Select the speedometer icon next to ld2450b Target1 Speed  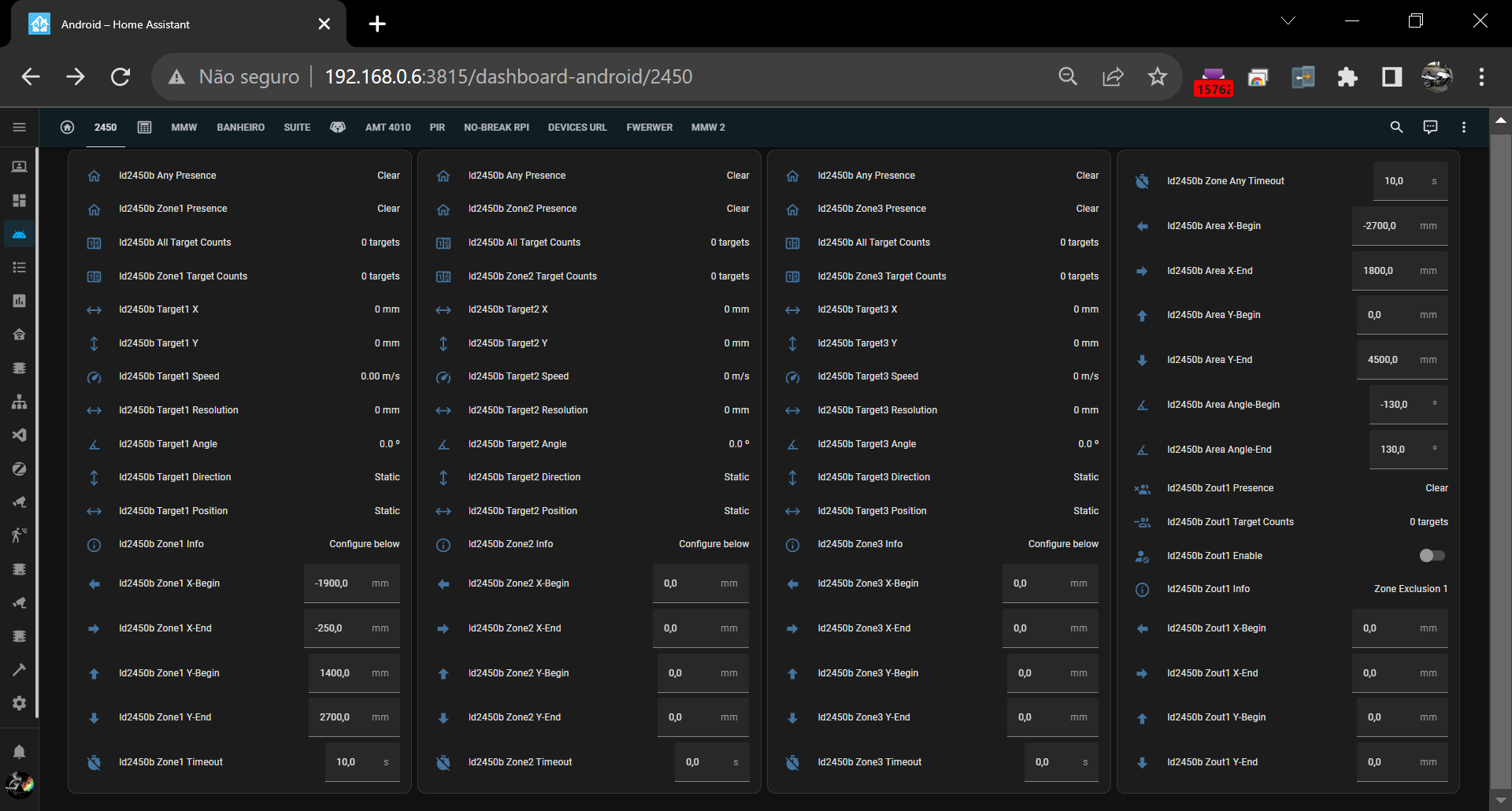point(94,377)
